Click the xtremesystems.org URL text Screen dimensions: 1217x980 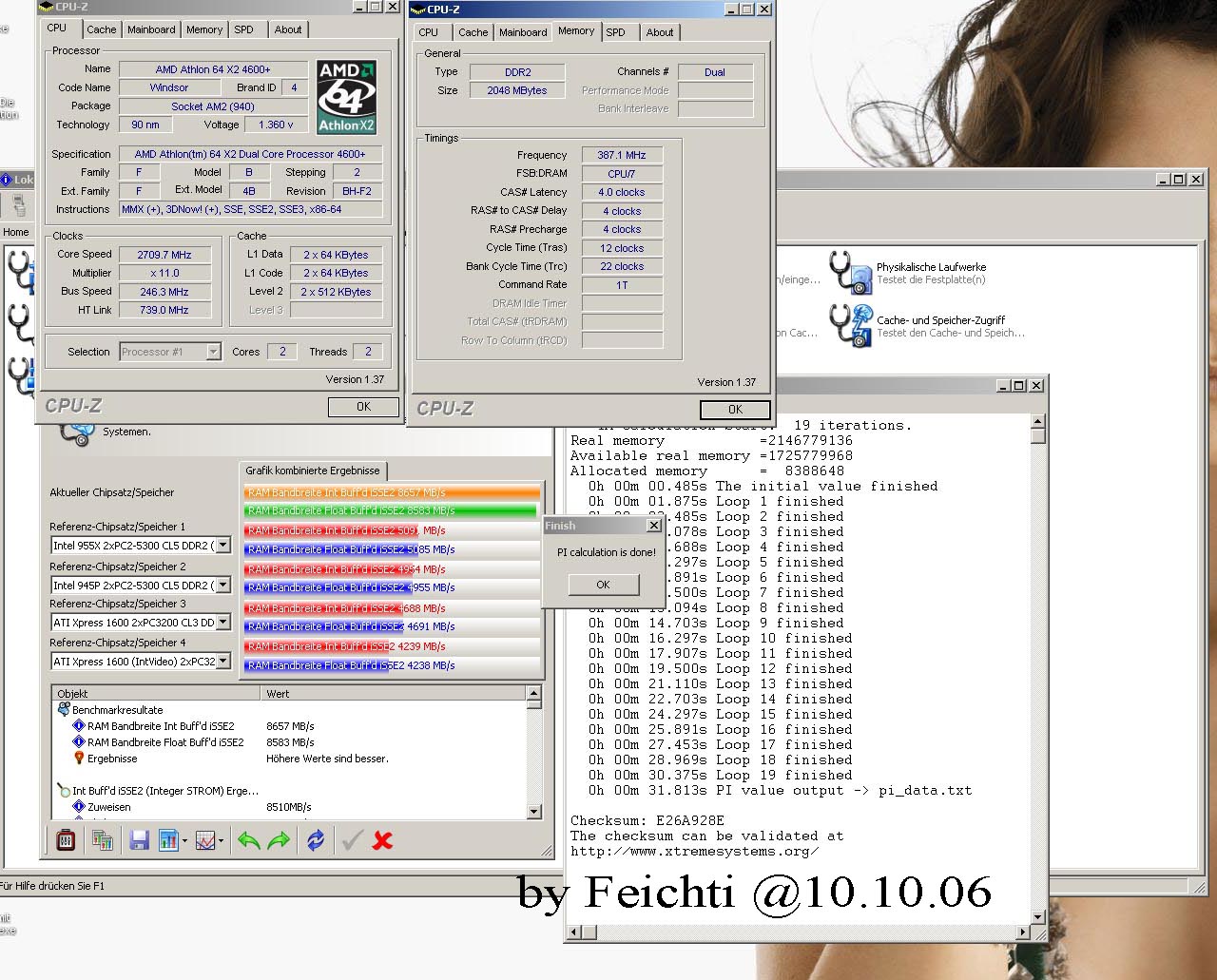(x=694, y=851)
